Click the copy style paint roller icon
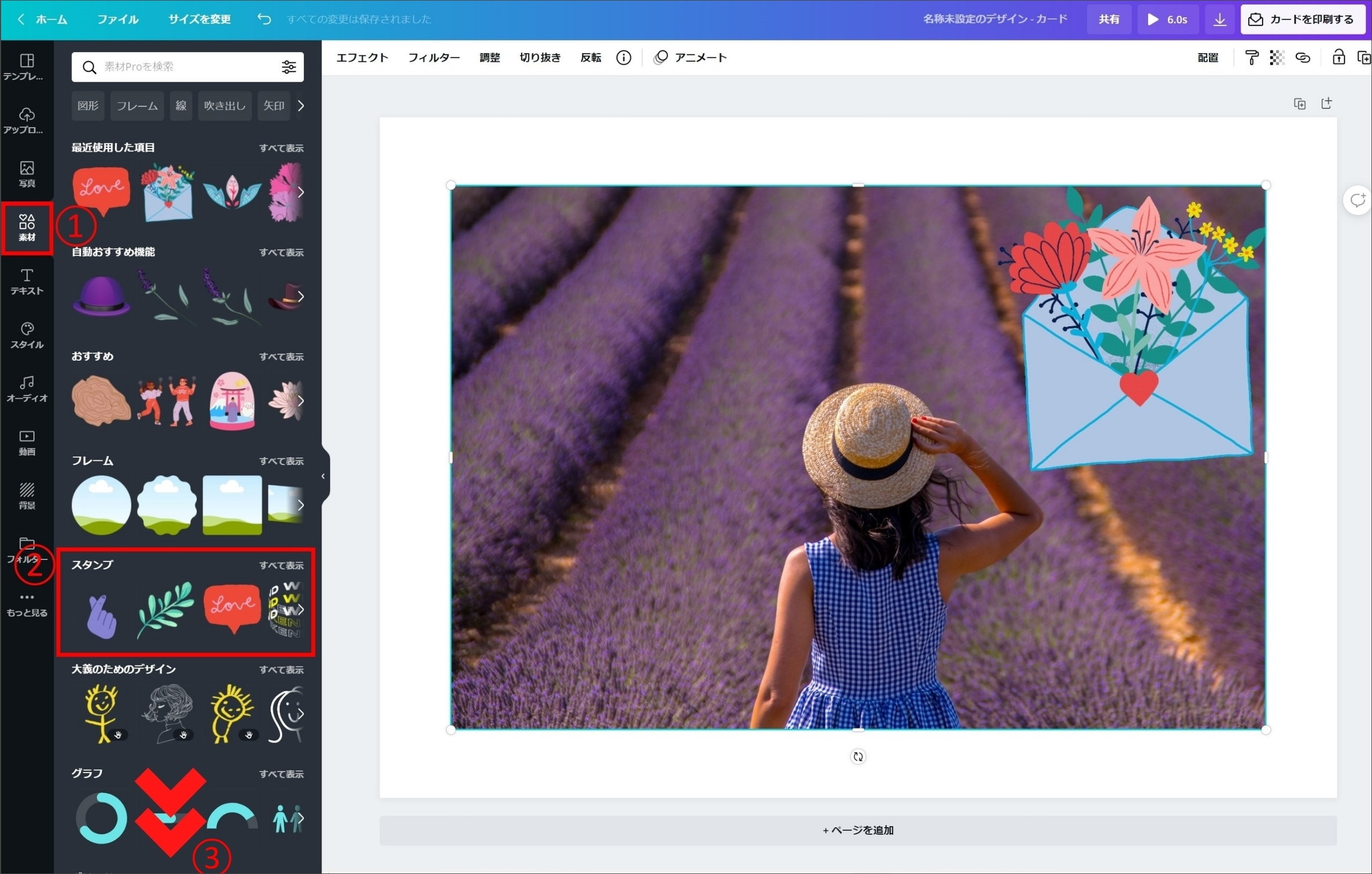The height and width of the screenshot is (874, 1372). [x=1251, y=57]
